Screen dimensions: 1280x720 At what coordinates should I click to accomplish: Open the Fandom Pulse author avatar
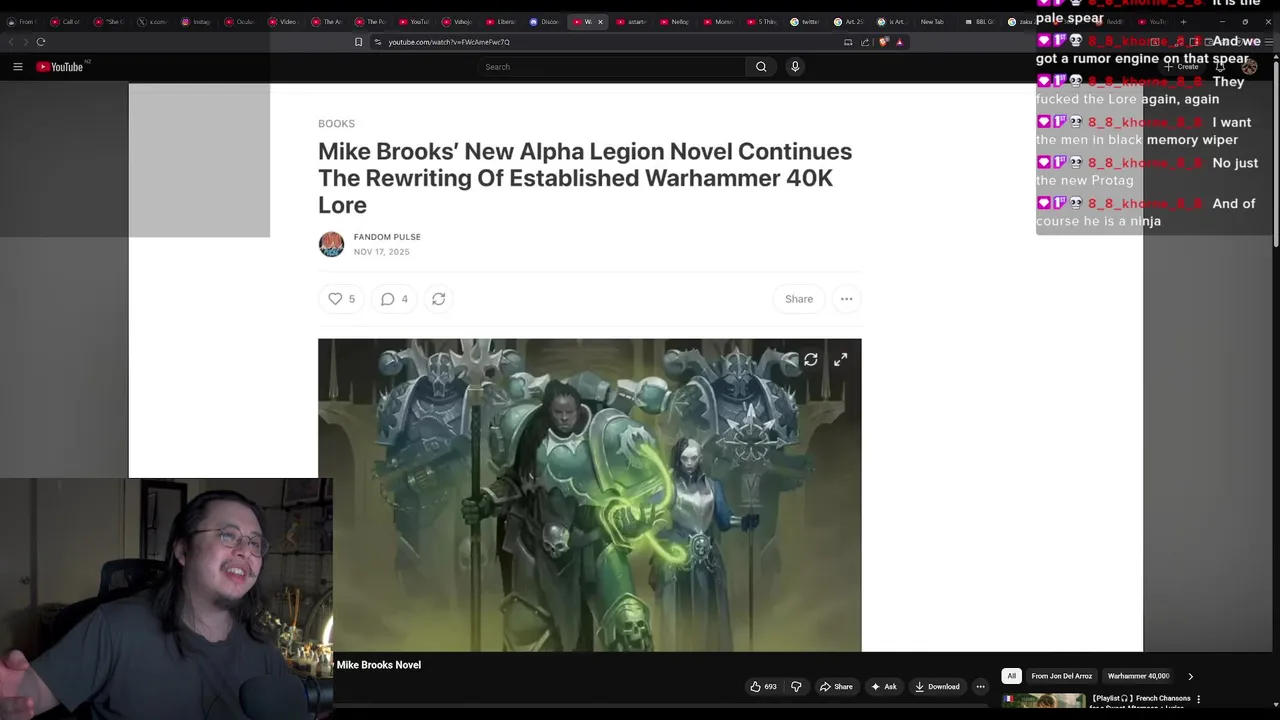click(331, 244)
